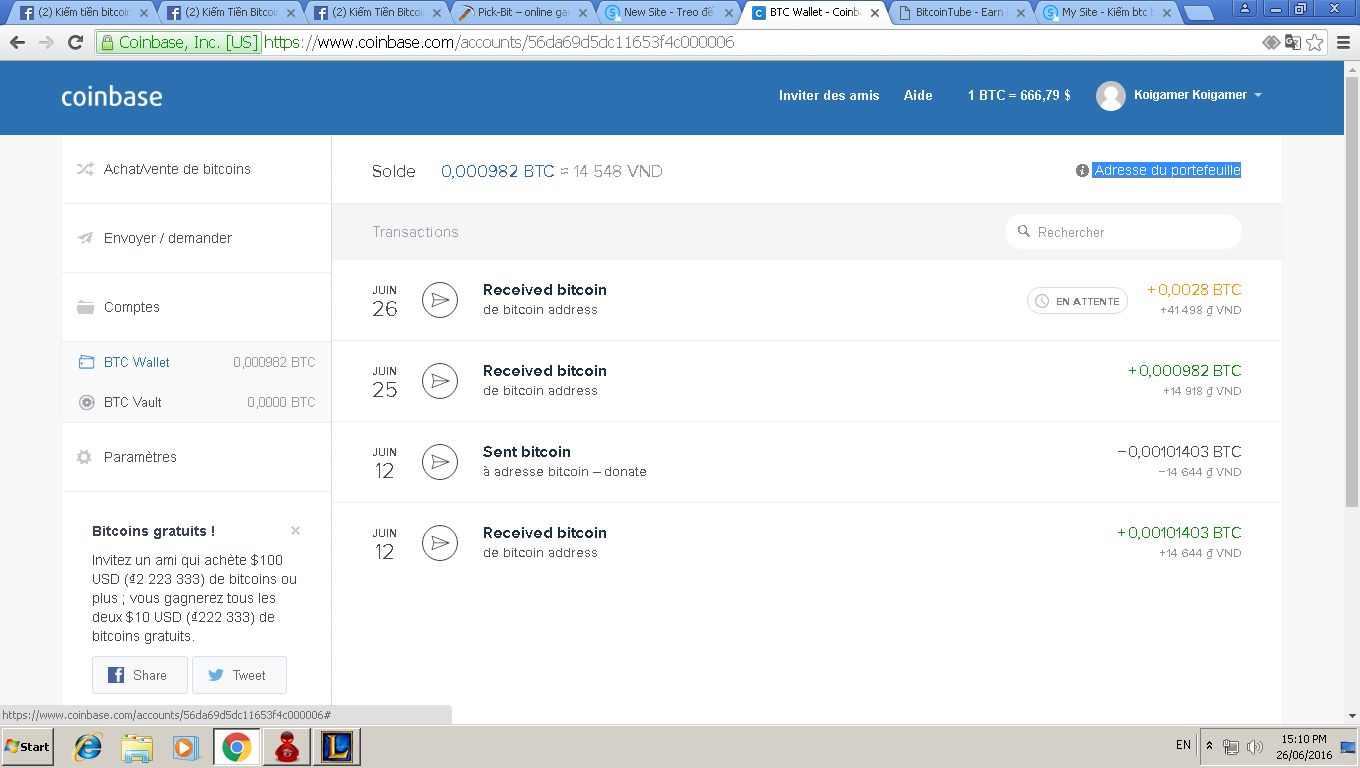Viewport: 1360px width, 768px height.
Task: Click the Twitter Tweet button
Action: pyautogui.click(x=239, y=675)
